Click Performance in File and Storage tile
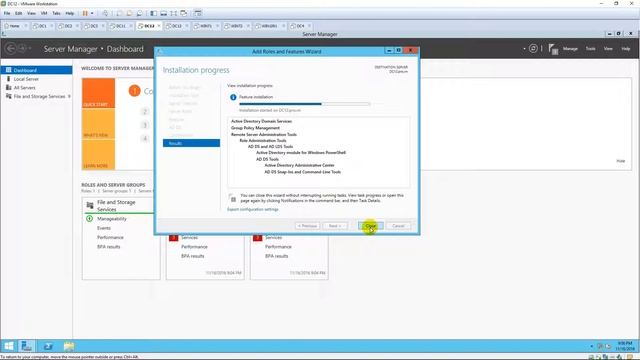 point(110,237)
